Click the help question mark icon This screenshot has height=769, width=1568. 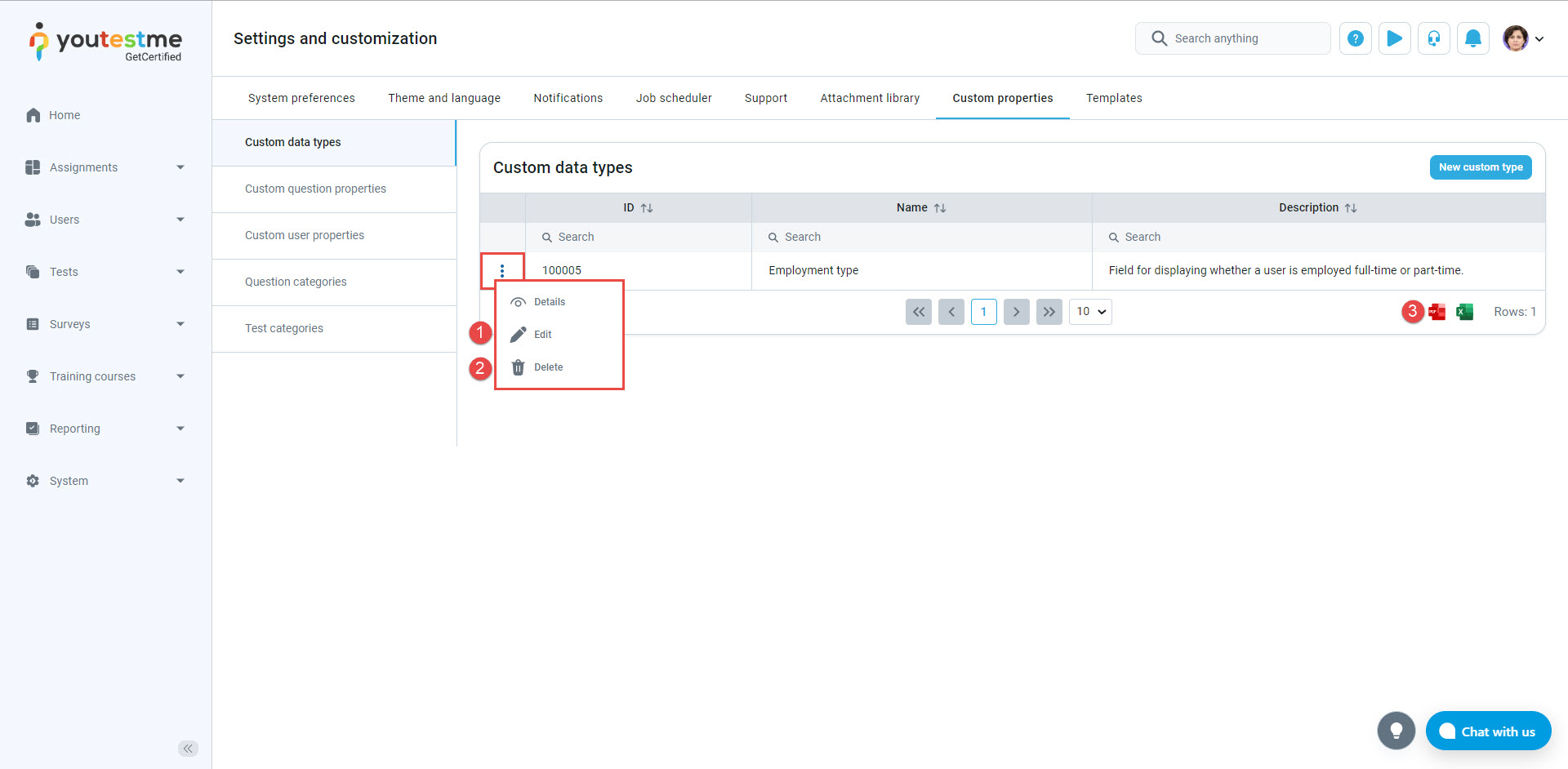(x=1355, y=38)
